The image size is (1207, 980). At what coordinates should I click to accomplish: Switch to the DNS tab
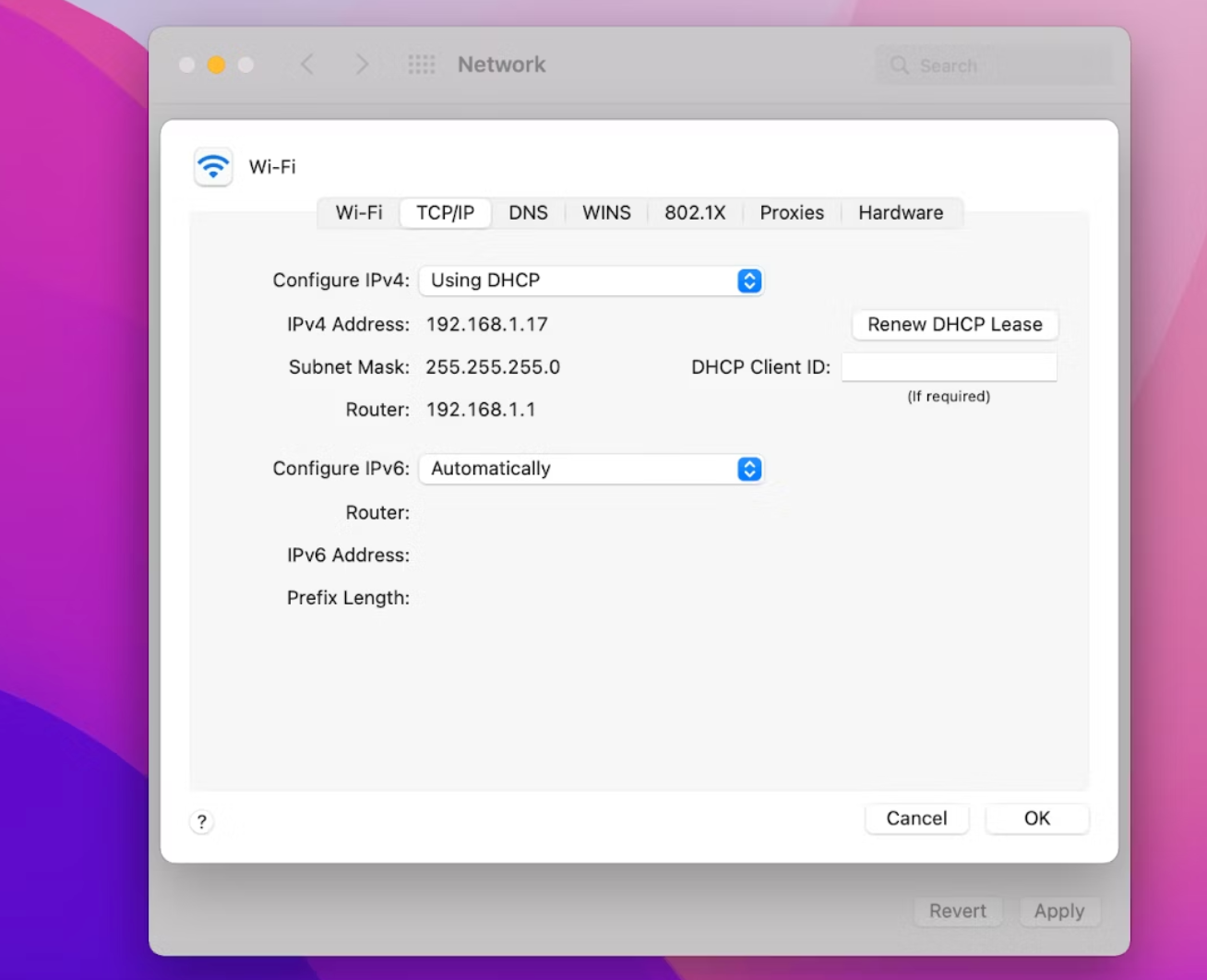click(x=528, y=212)
